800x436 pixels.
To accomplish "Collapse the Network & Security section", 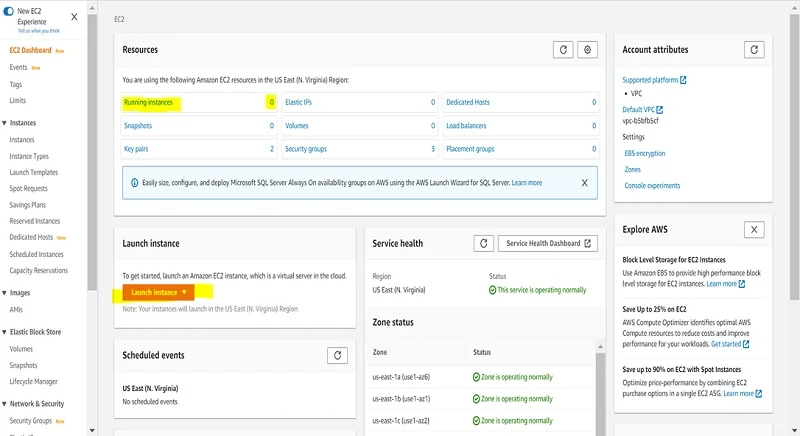I will click(5, 404).
